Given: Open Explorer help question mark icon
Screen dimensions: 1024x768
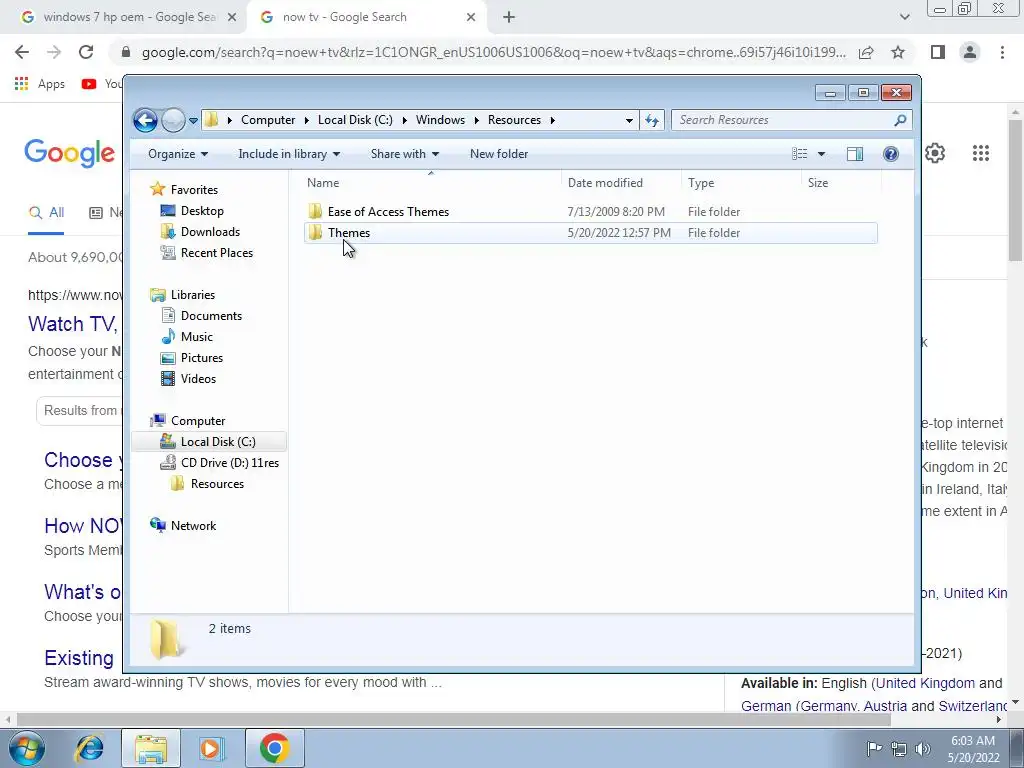Looking at the screenshot, I should [x=891, y=154].
